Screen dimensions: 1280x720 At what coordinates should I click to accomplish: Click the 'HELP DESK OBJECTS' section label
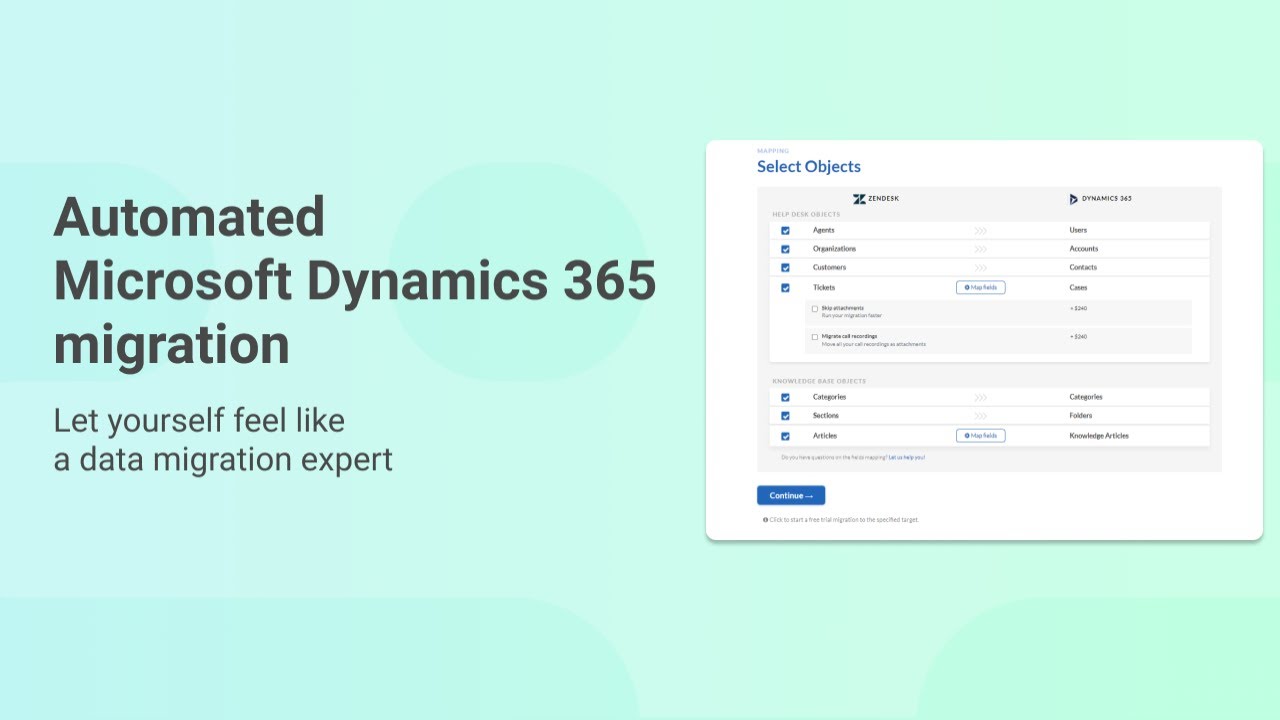[806, 214]
